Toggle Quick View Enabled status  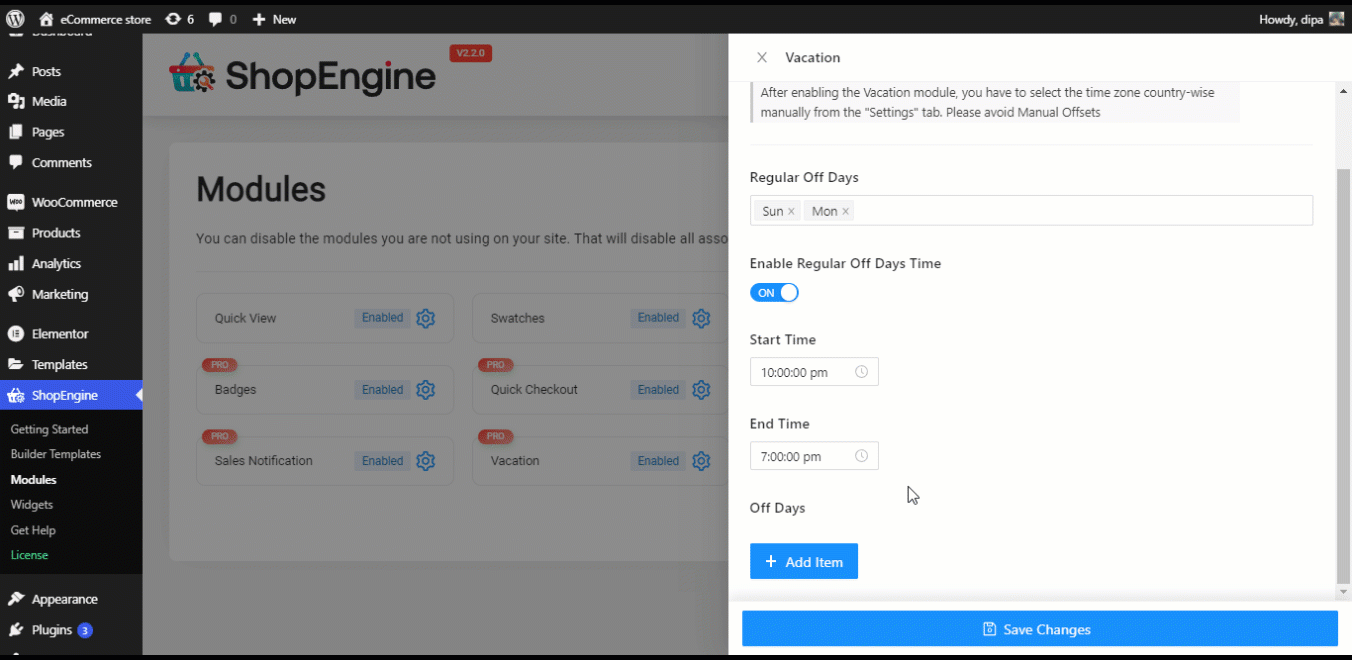tap(382, 318)
